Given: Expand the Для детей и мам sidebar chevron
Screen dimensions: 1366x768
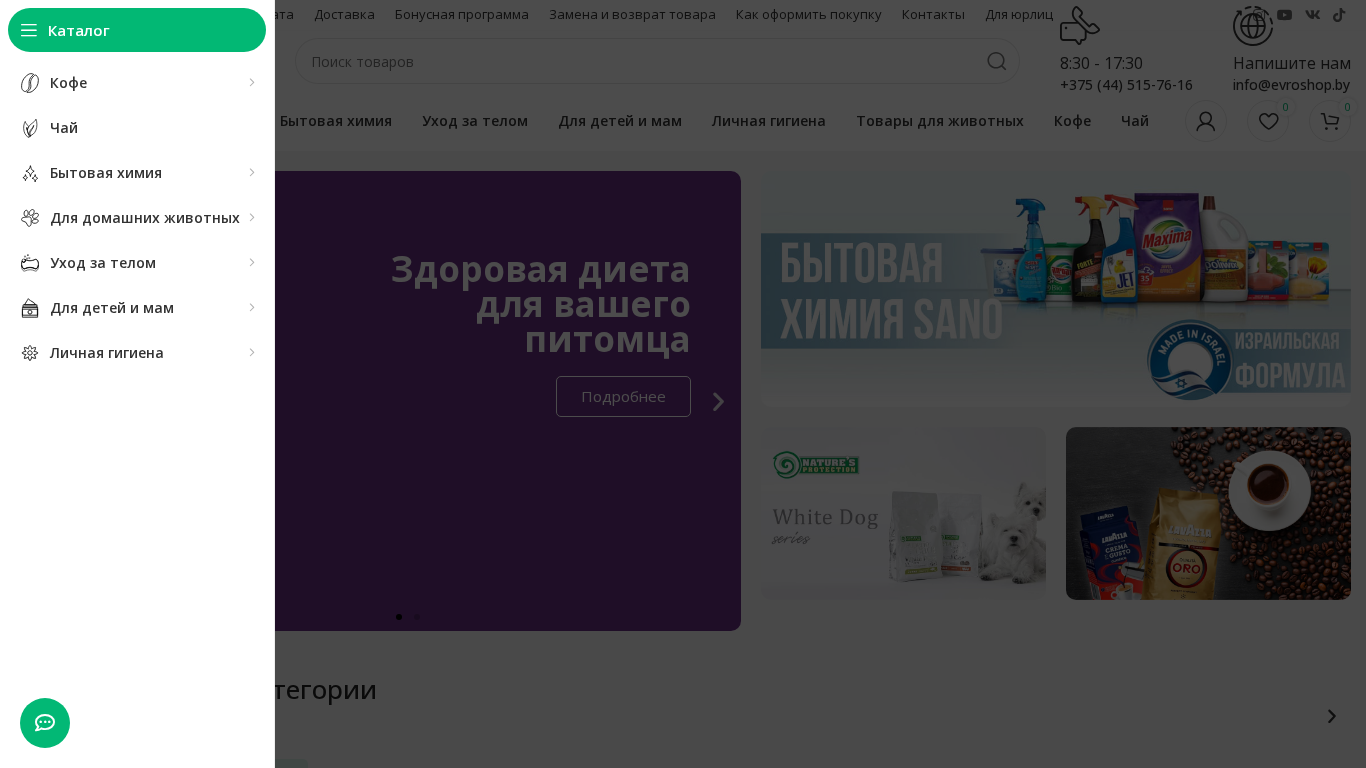Looking at the screenshot, I should point(252,307).
